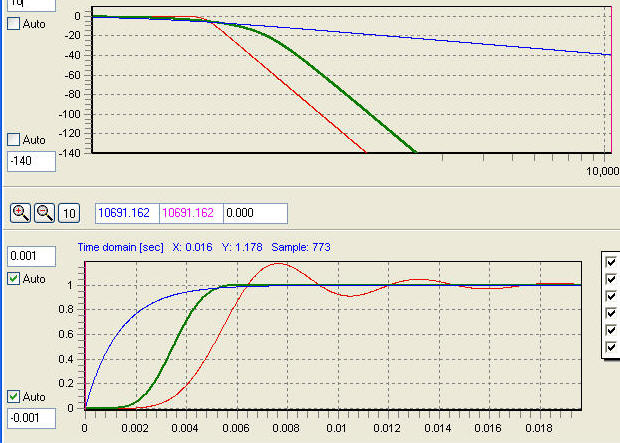Click the '-120' magnitude axis label
The height and width of the screenshot is (443, 620).
70,133
